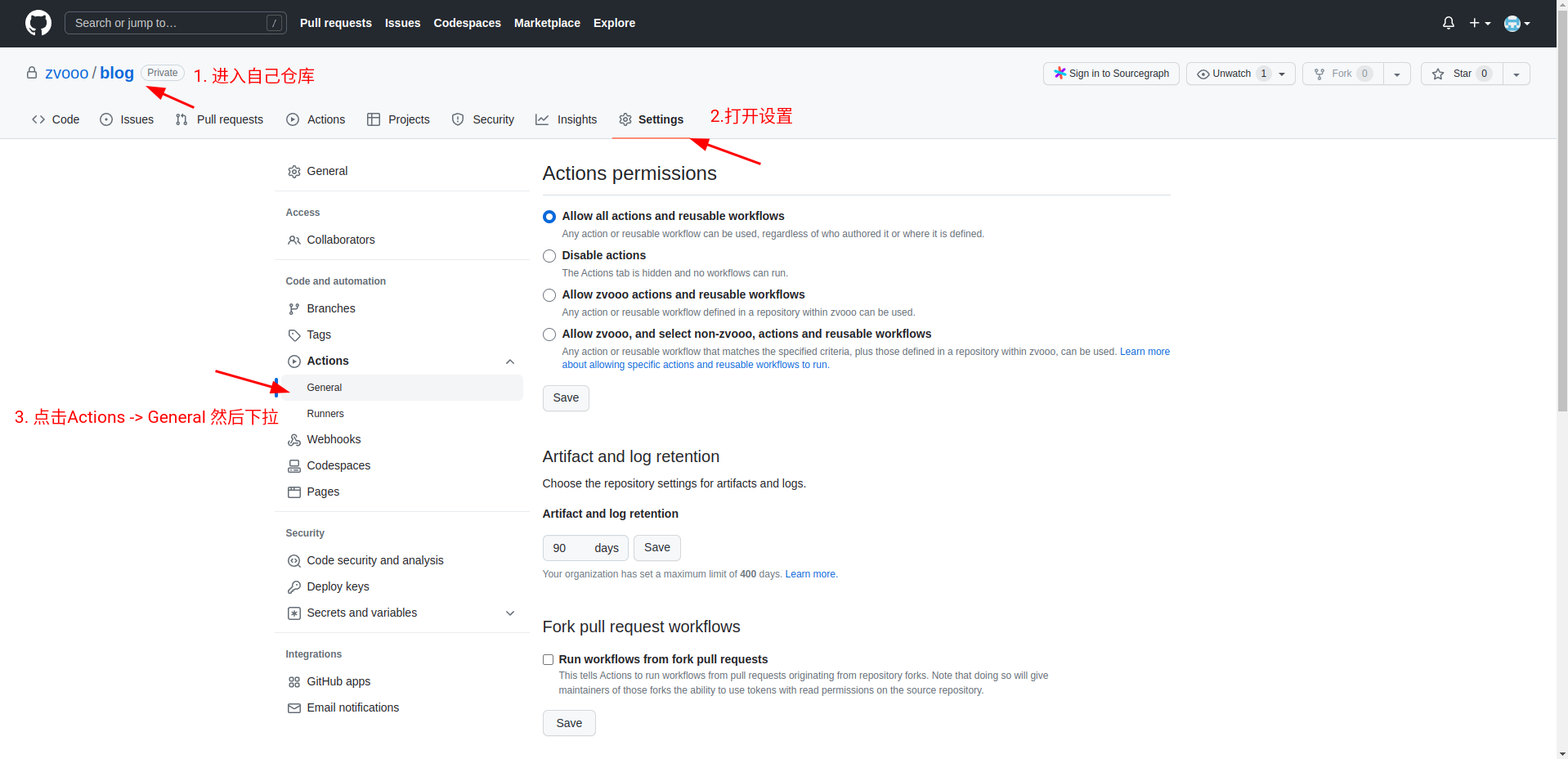Click the Collaborators people icon

(x=294, y=240)
